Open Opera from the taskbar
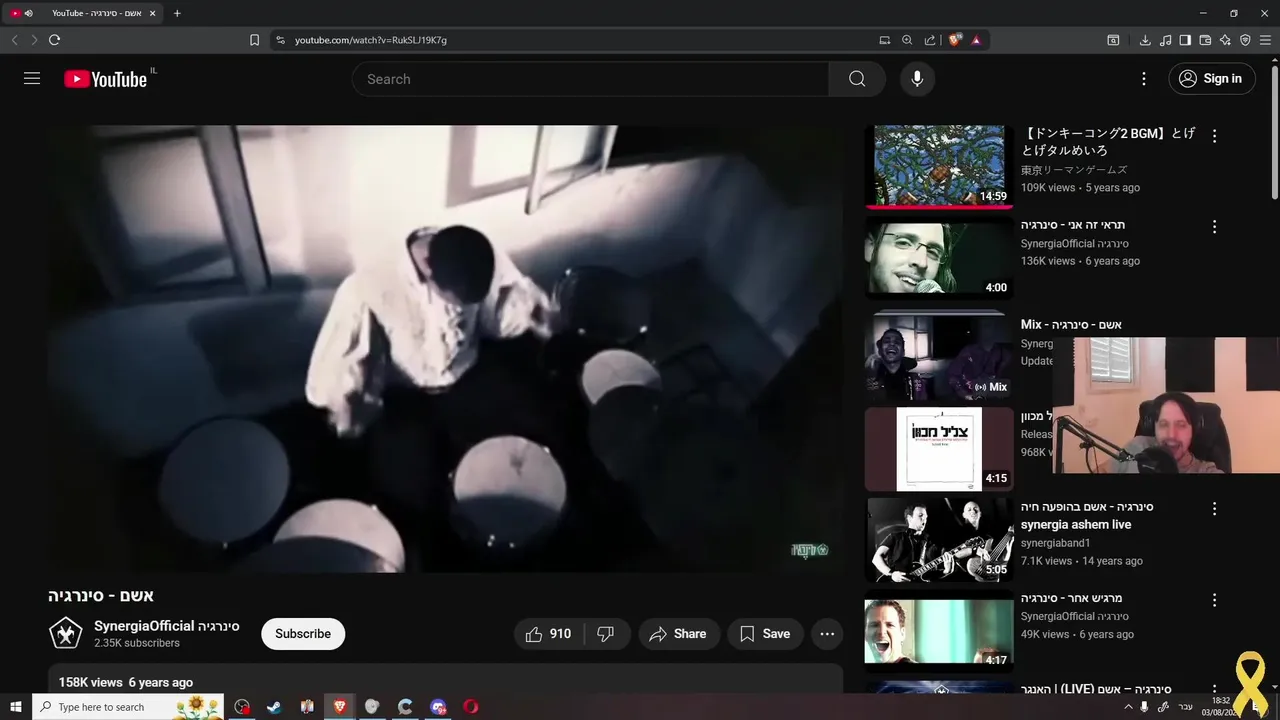The height and width of the screenshot is (720, 1280). coord(471,707)
